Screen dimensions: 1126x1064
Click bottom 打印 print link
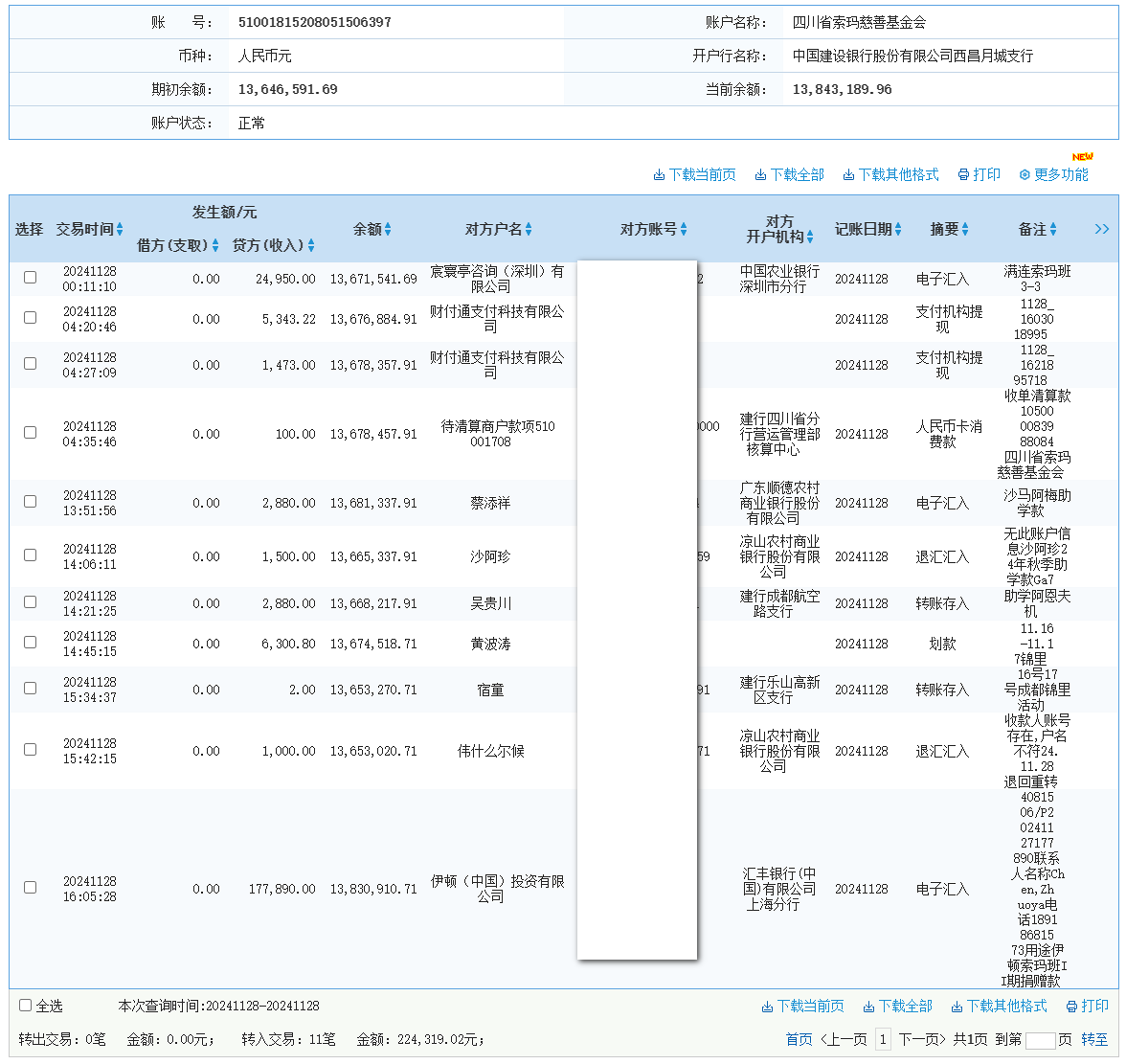click(1088, 1006)
